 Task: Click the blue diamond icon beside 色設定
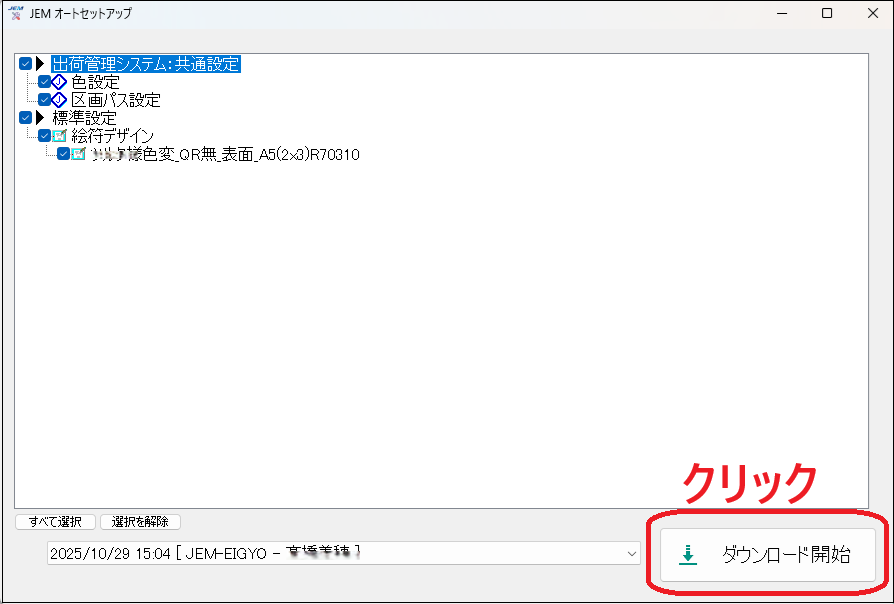pyautogui.click(x=59, y=82)
